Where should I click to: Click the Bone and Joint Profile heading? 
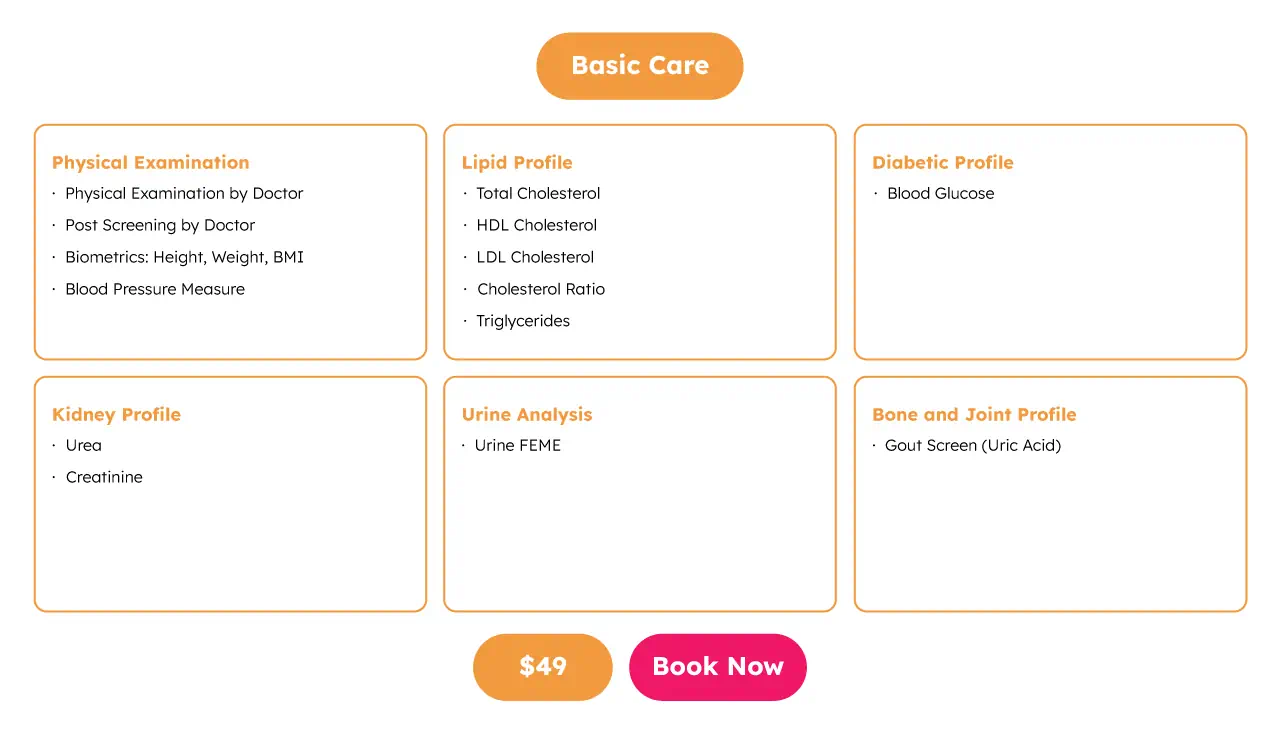coord(974,415)
